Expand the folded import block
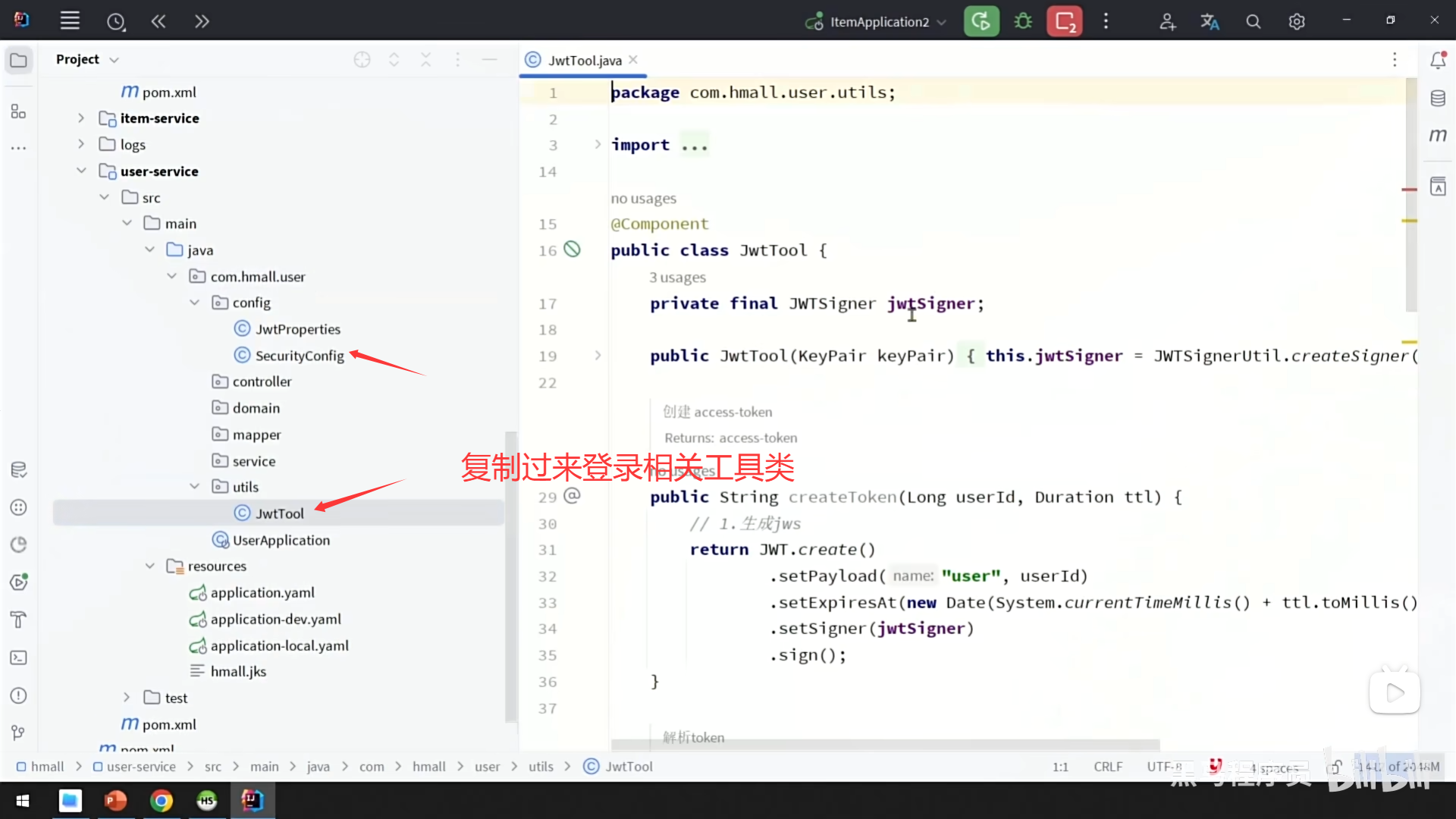The image size is (1456, 819). pyautogui.click(x=598, y=144)
